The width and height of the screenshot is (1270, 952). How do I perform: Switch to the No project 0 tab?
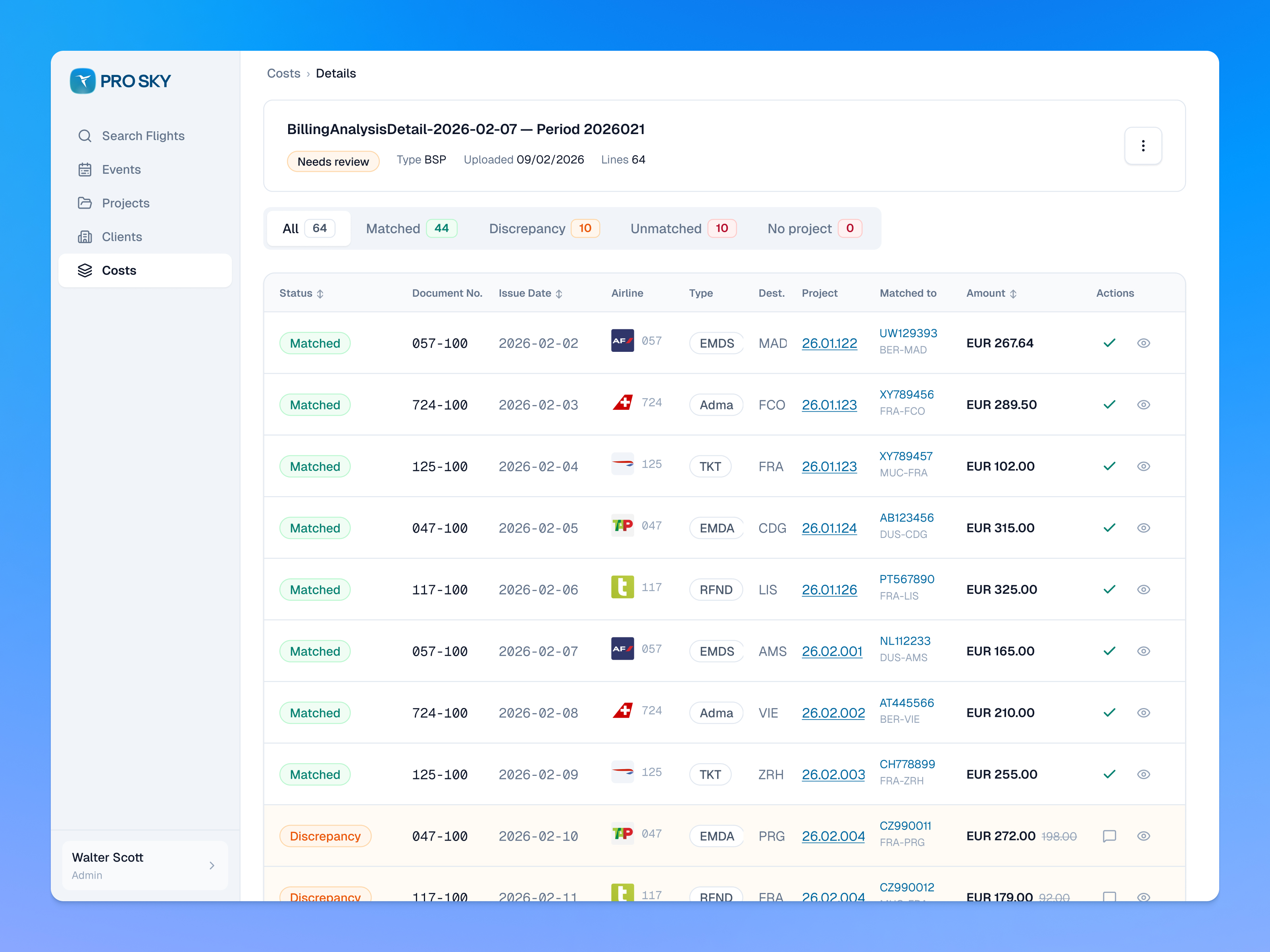[x=815, y=228]
